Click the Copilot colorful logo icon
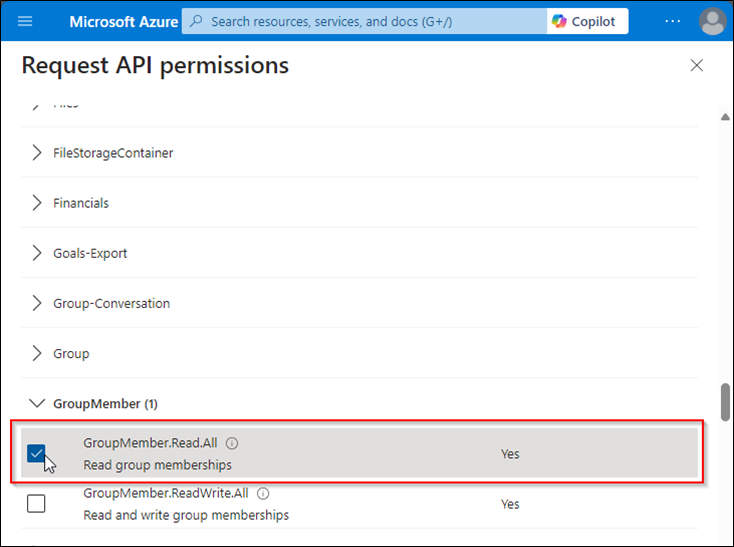Viewport: 734px width, 547px height. click(559, 21)
